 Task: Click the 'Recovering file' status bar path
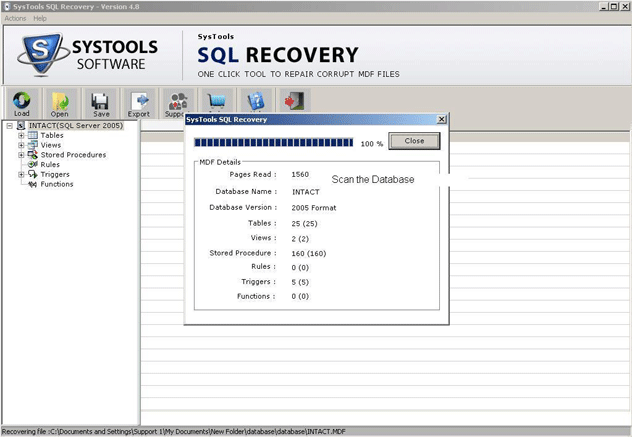(x=174, y=431)
